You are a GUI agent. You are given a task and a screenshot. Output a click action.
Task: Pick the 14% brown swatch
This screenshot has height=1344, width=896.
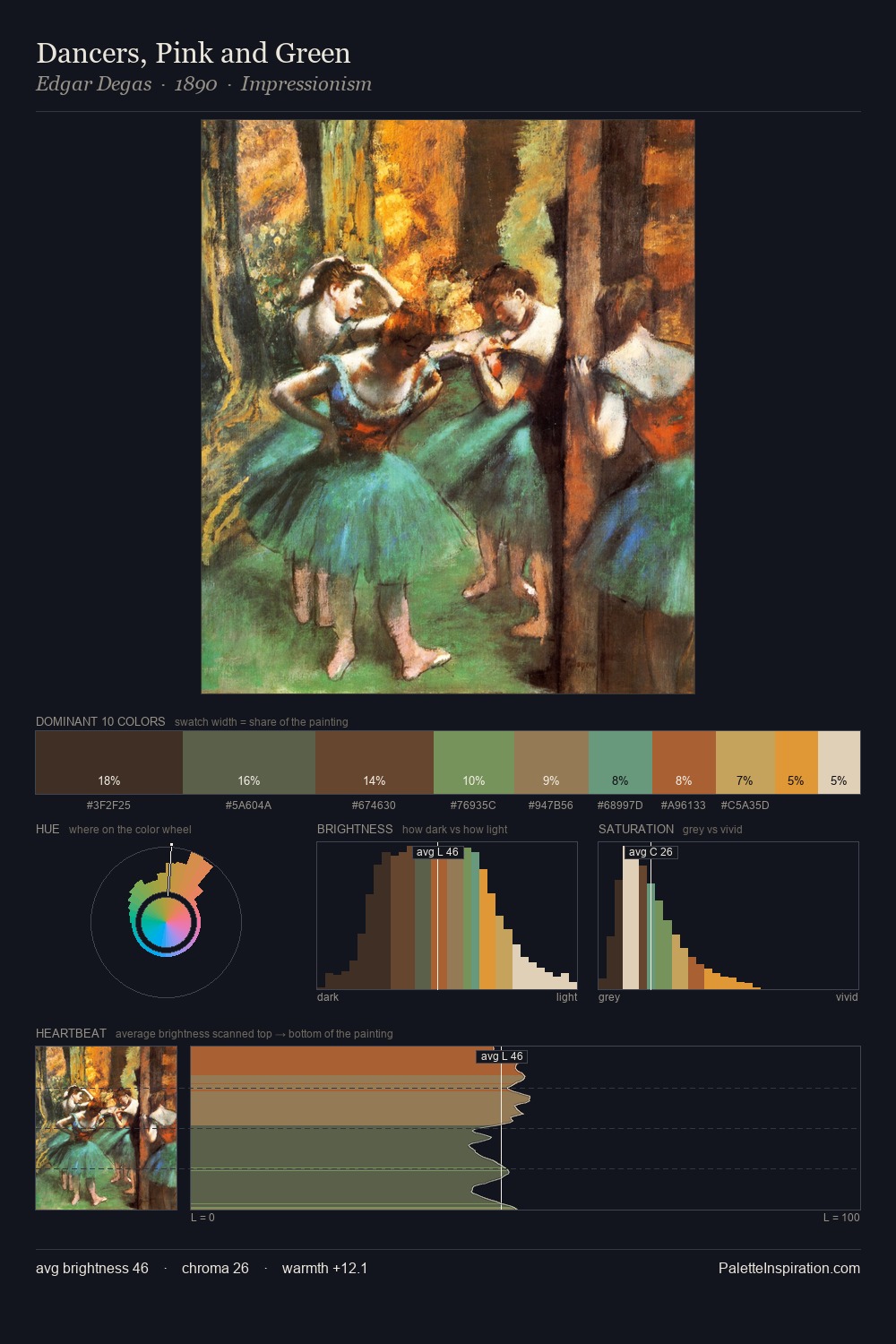375,762
